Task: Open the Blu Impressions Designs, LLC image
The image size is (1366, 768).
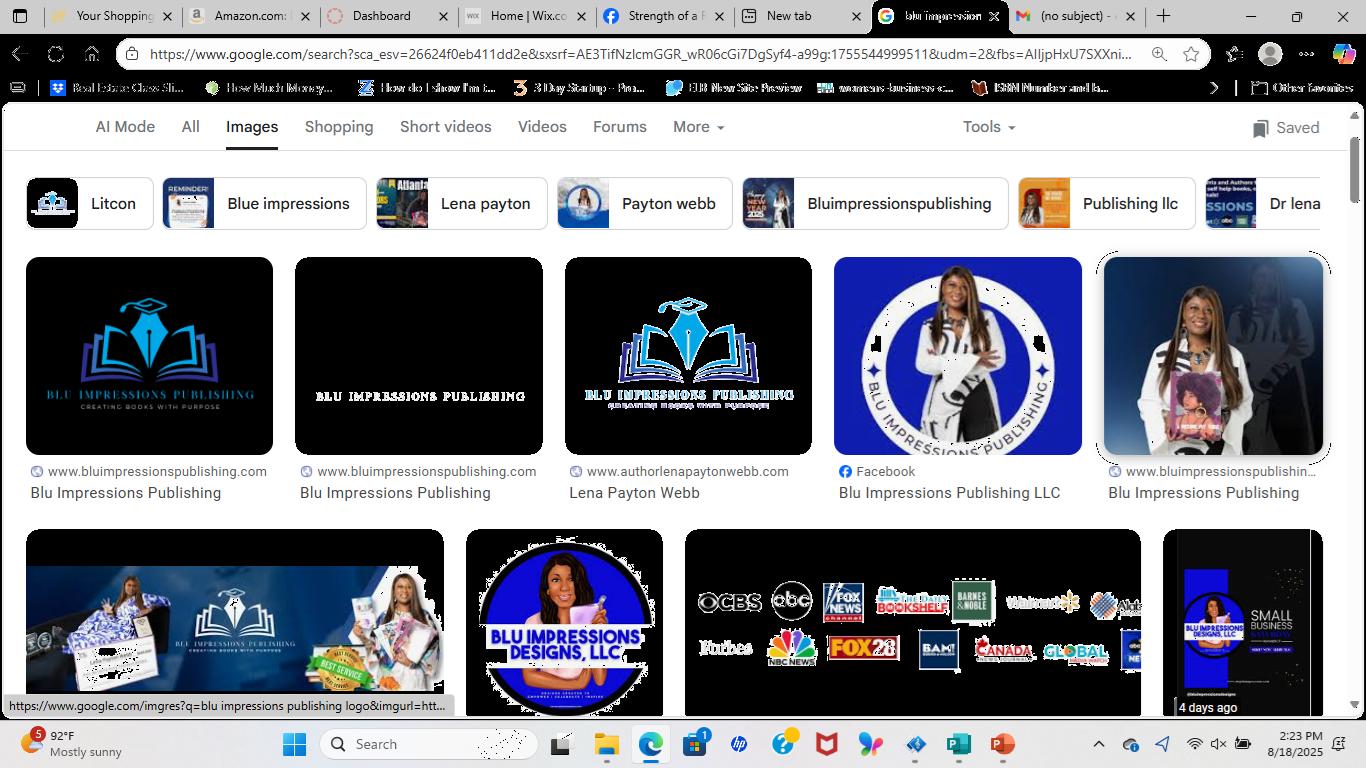Action: 564,622
